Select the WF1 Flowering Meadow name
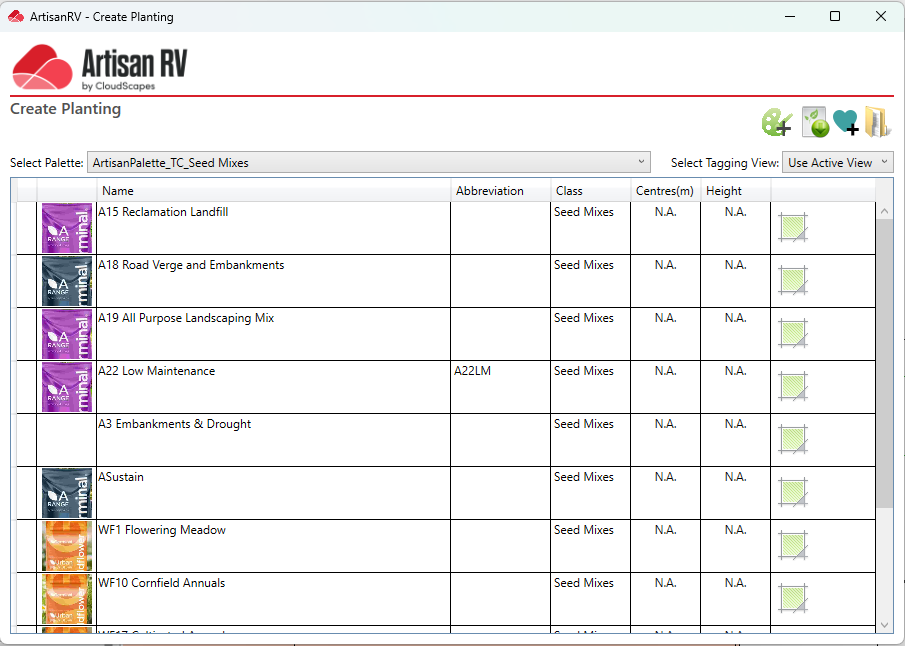This screenshot has width=905, height=646. [162, 530]
